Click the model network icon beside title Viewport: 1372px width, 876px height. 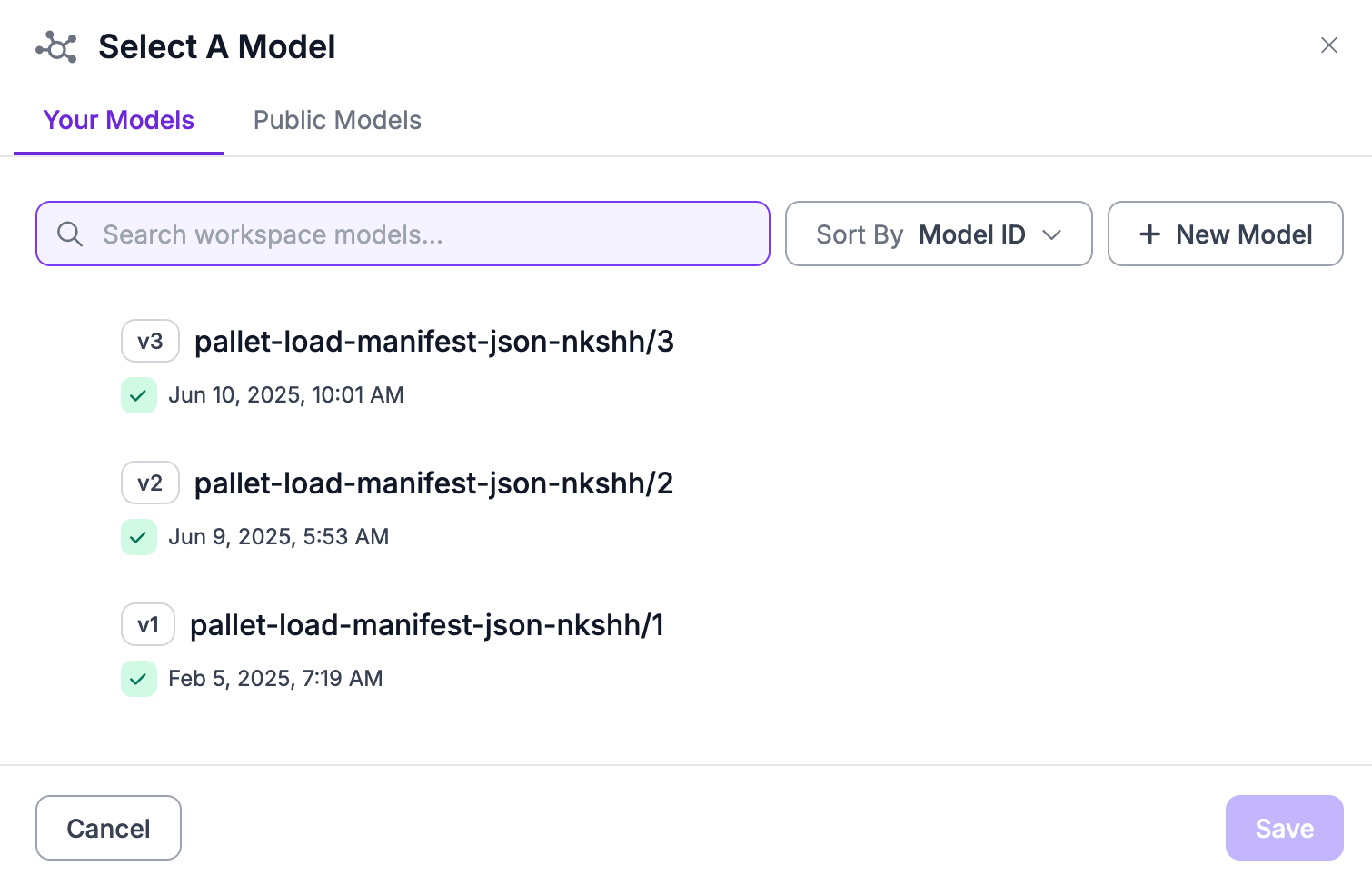pyautogui.click(x=56, y=47)
